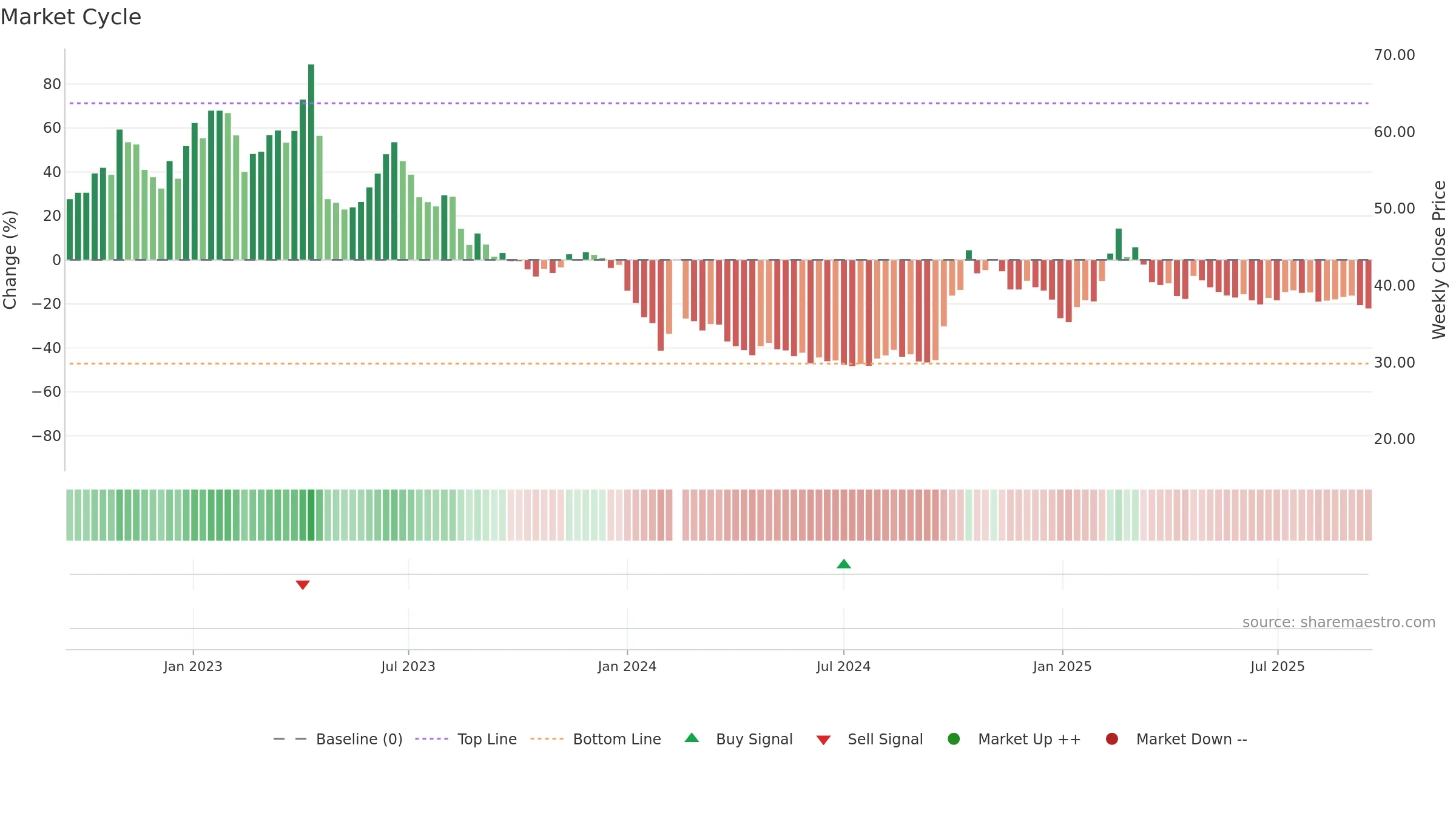Viewport: 1456px width, 819px height.
Task: Toggle the Bottom Line legend entry
Action: (x=596, y=739)
